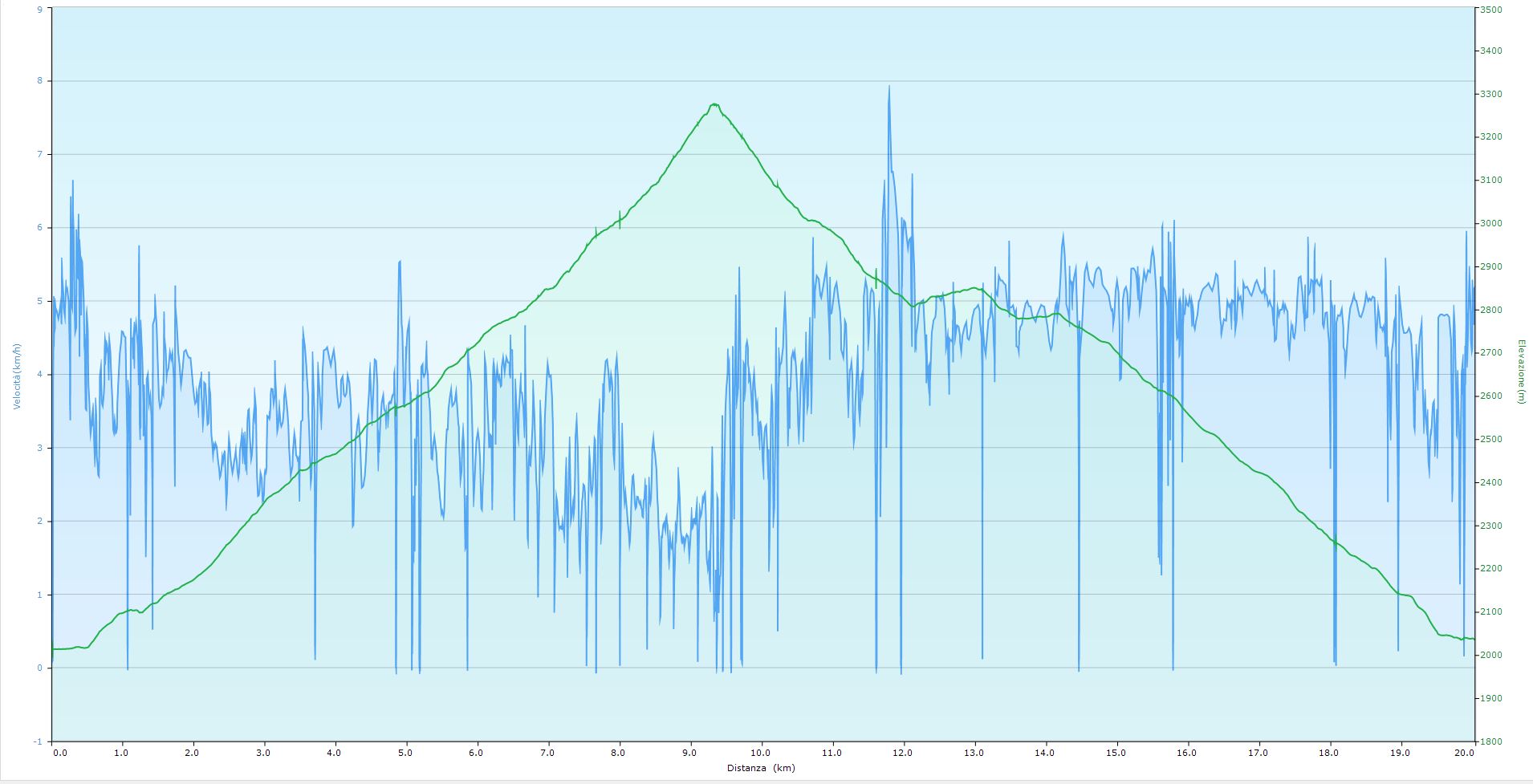Click the 2500 elevation tick label
The height and width of the screenshot is (784, 1533).
click(1491, 440)
